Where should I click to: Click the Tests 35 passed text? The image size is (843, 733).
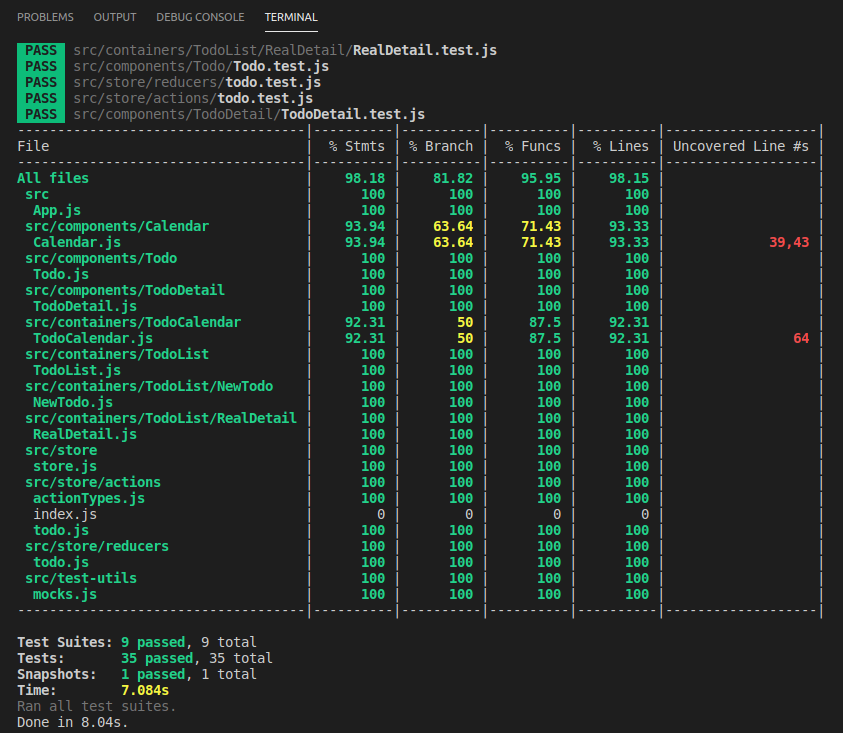coord(157,659)
